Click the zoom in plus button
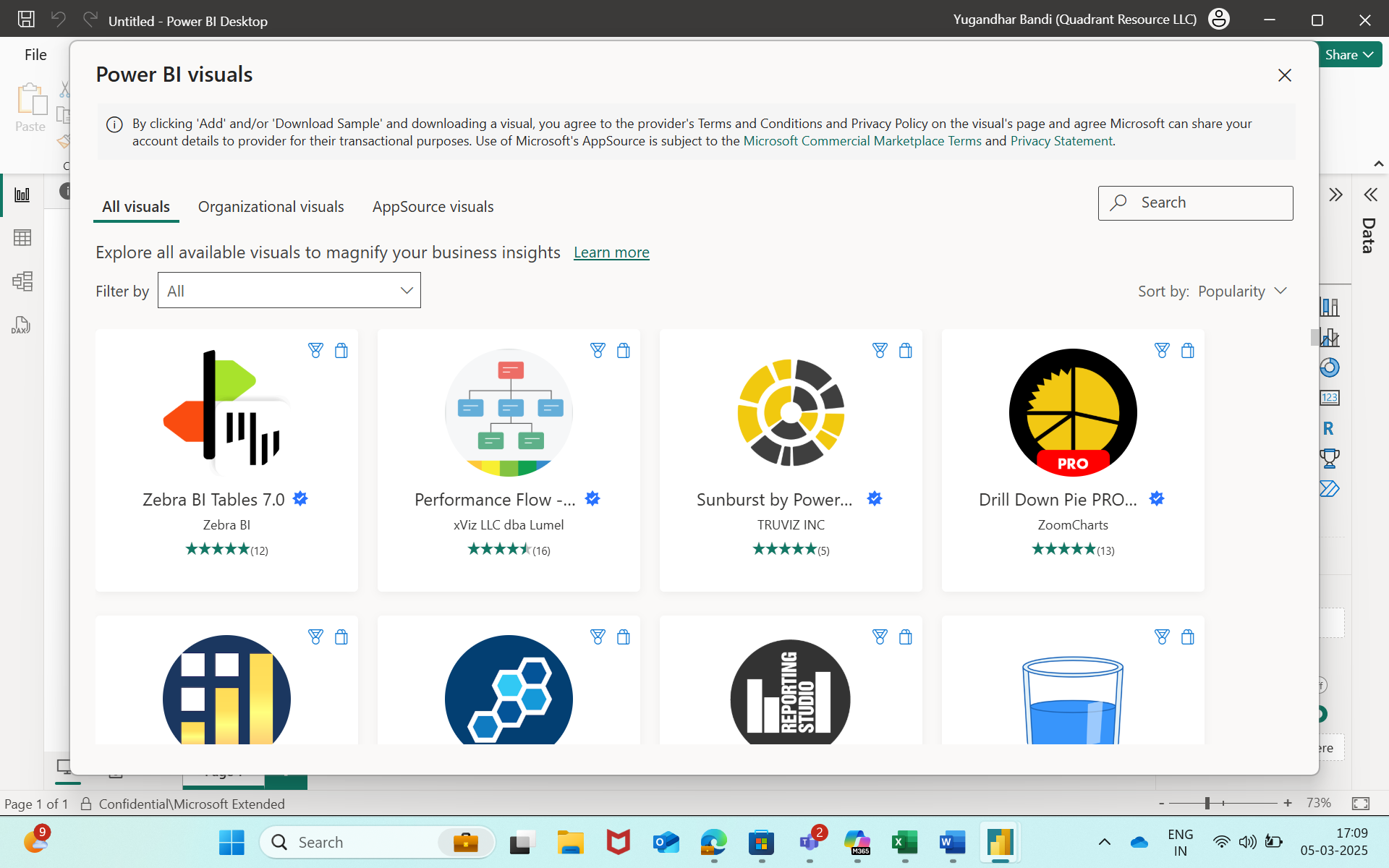 click(1288, 803)
